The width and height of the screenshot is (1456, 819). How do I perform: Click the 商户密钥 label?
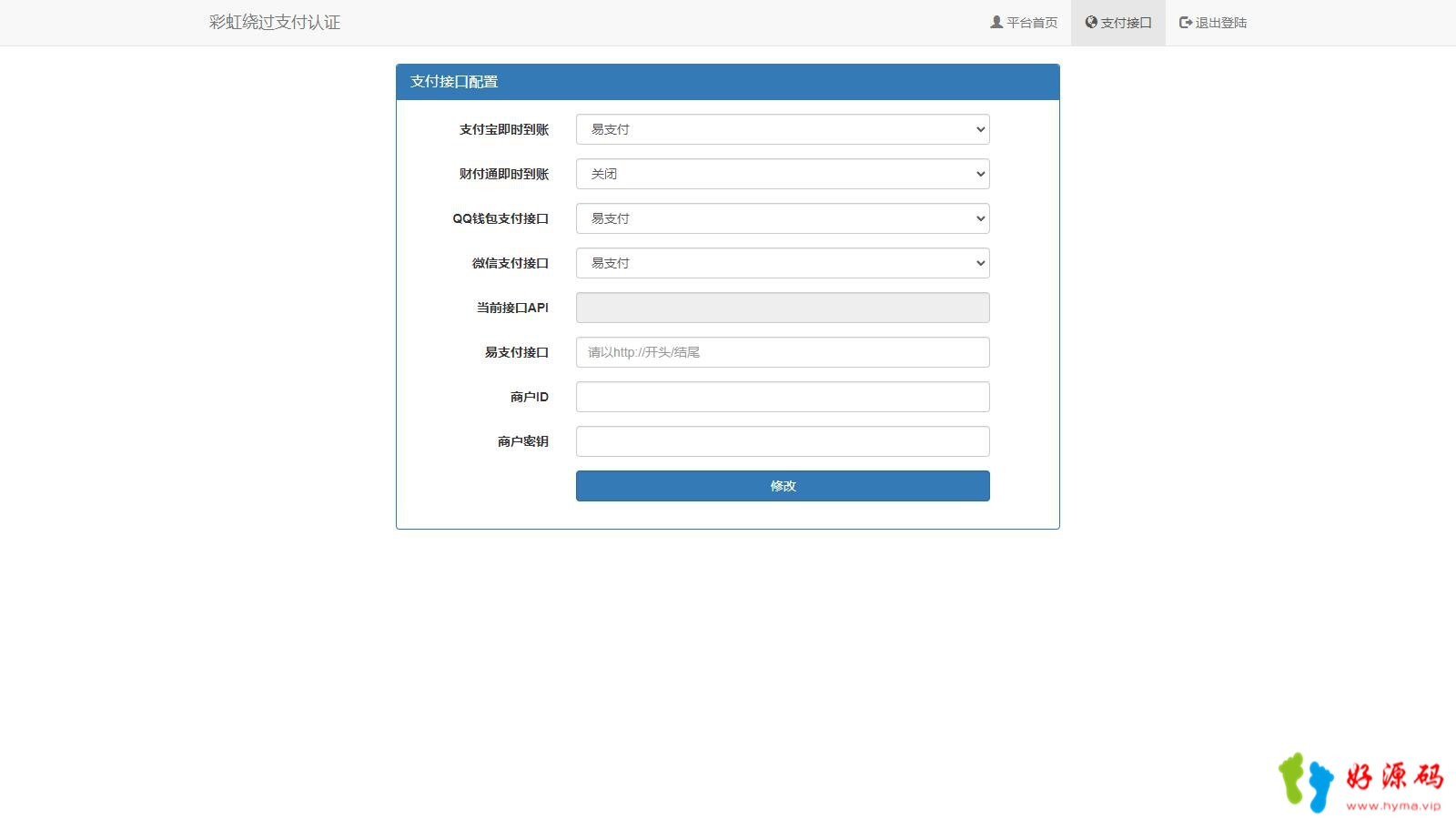(523, 441)
